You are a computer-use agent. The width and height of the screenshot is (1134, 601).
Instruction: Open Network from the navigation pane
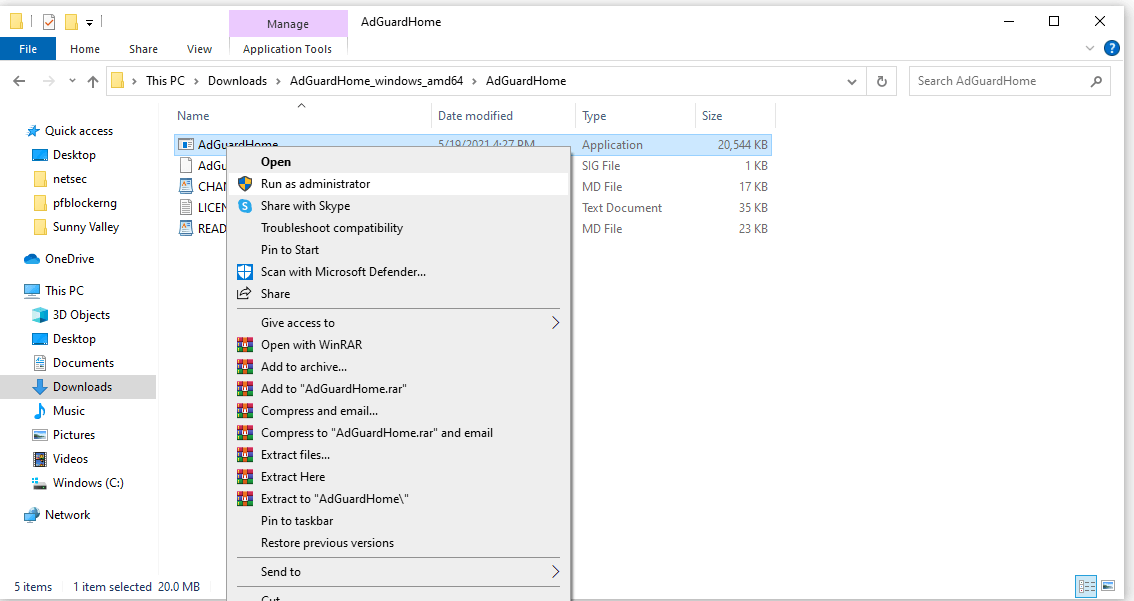point(66,514)
